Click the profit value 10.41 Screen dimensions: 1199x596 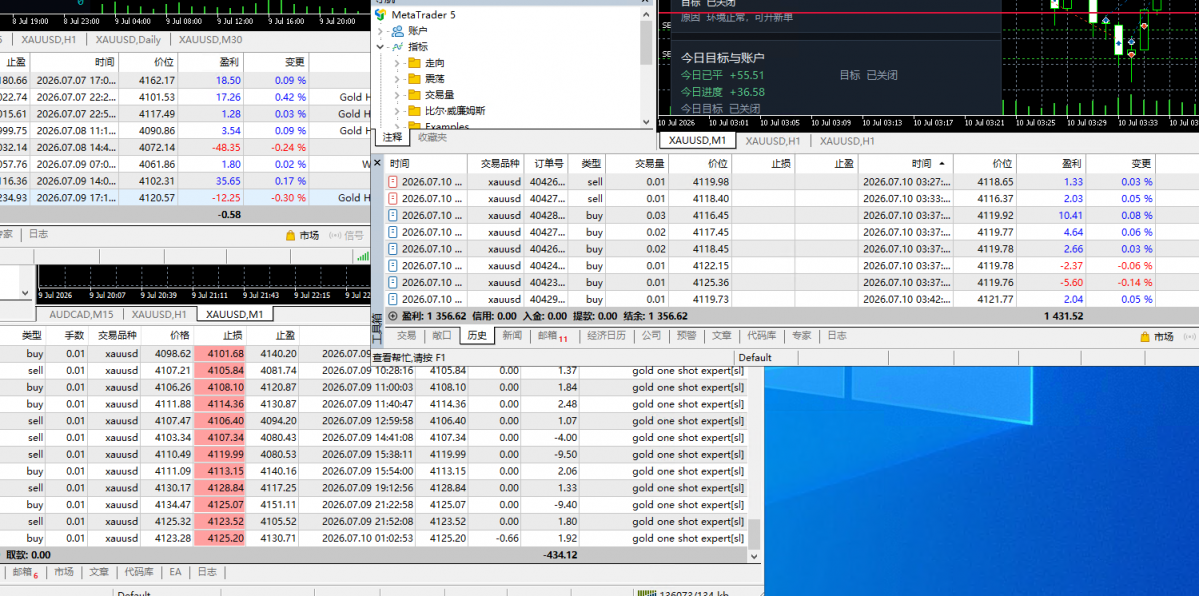click(x=1071, y=216)
